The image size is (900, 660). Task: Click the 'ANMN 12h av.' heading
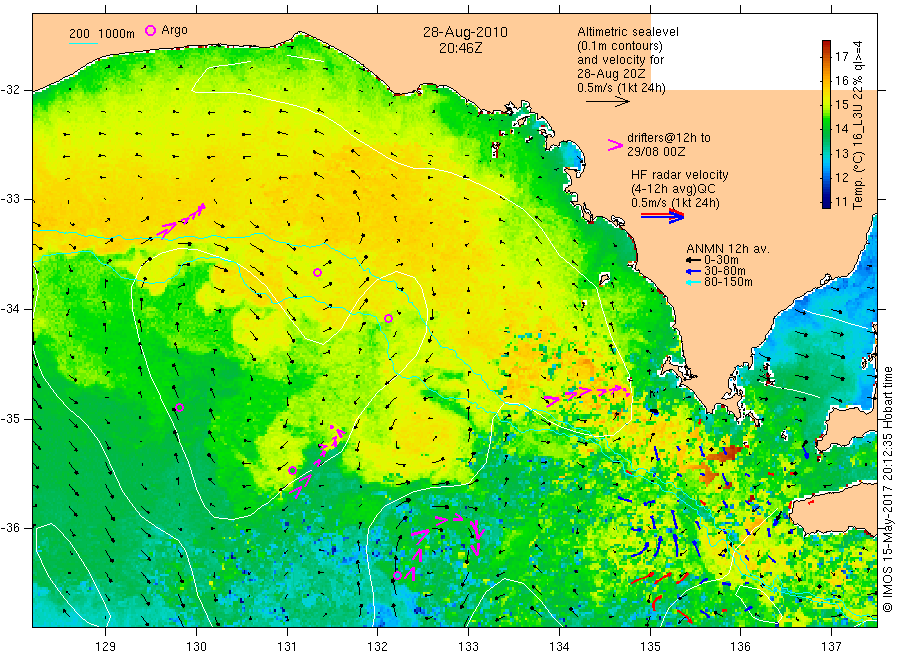coord(728,249)
